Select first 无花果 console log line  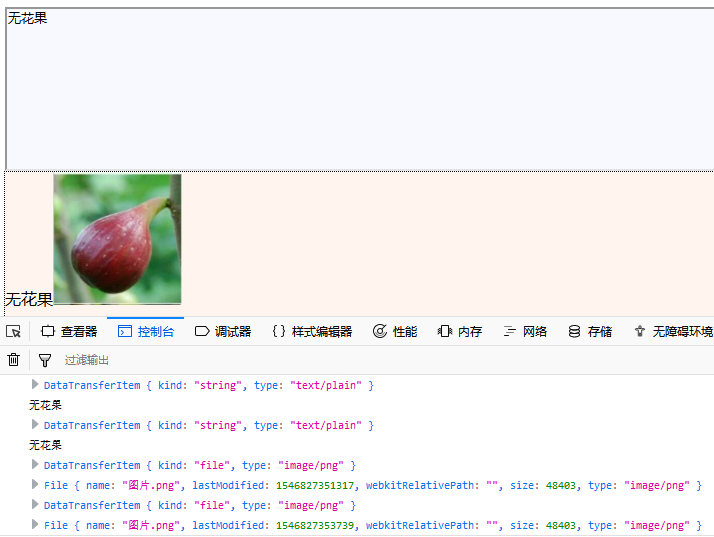(x=45, y=405)
